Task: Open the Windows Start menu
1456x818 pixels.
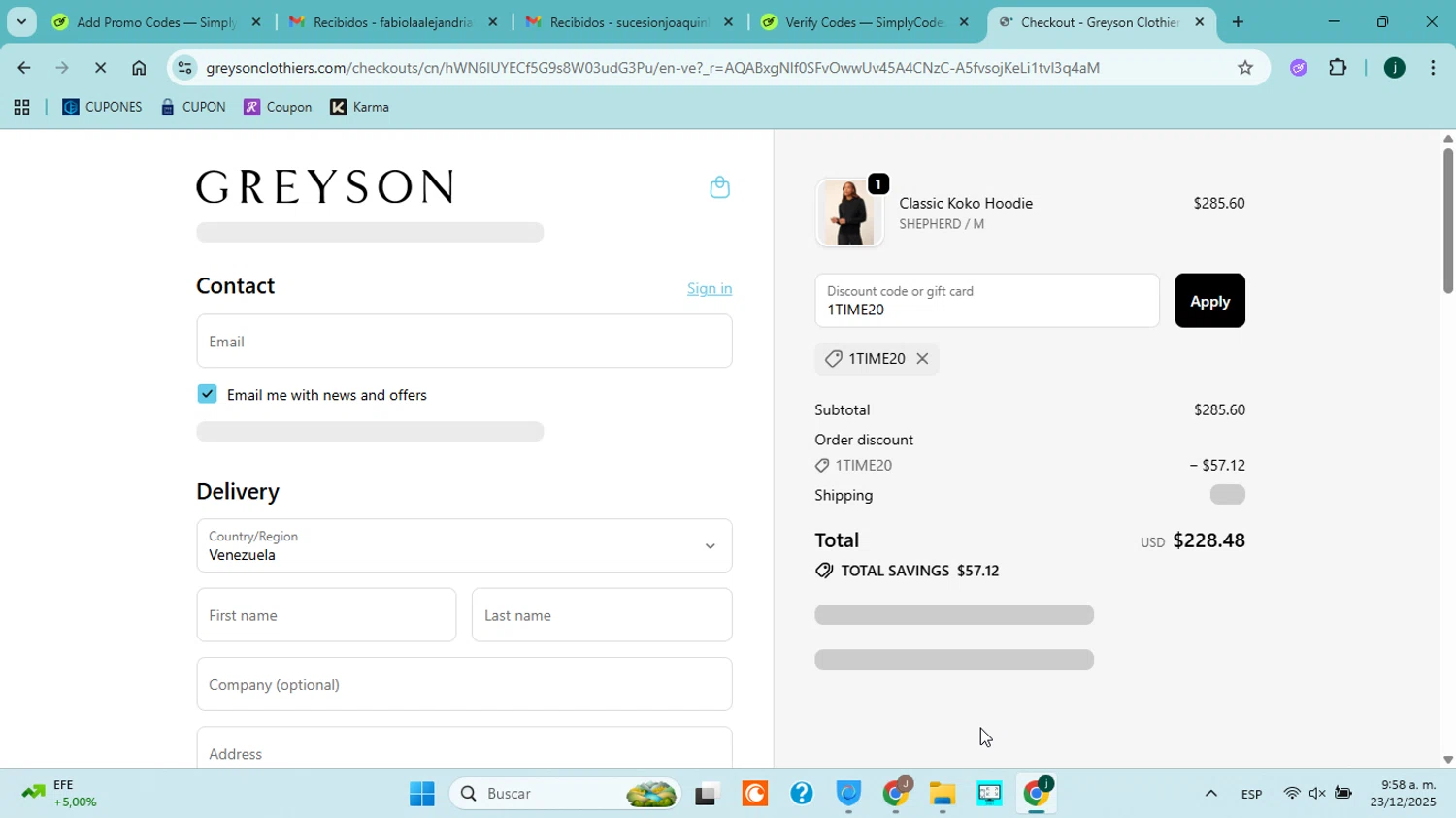Action: click(x=422, y=794)
